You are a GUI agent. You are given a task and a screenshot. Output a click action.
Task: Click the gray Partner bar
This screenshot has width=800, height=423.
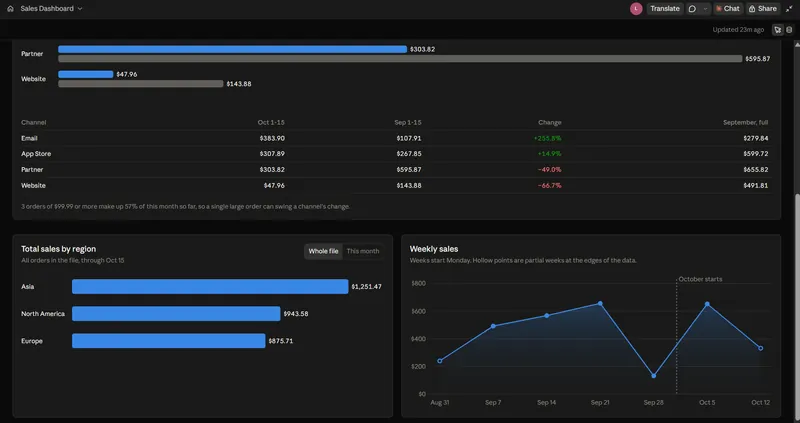tap(400, 59)
